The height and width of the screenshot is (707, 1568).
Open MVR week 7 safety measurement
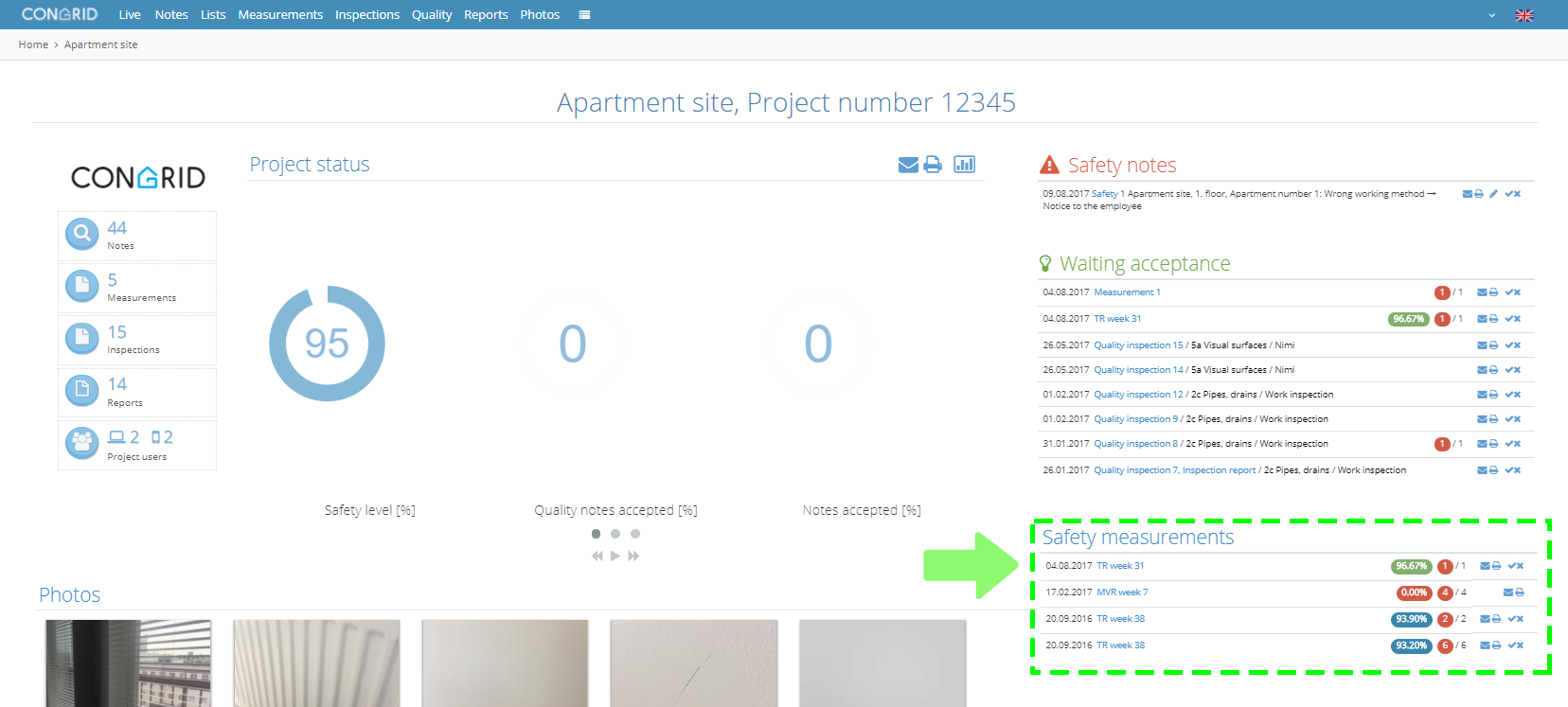pyautogui.click(x=1122, y=592)
